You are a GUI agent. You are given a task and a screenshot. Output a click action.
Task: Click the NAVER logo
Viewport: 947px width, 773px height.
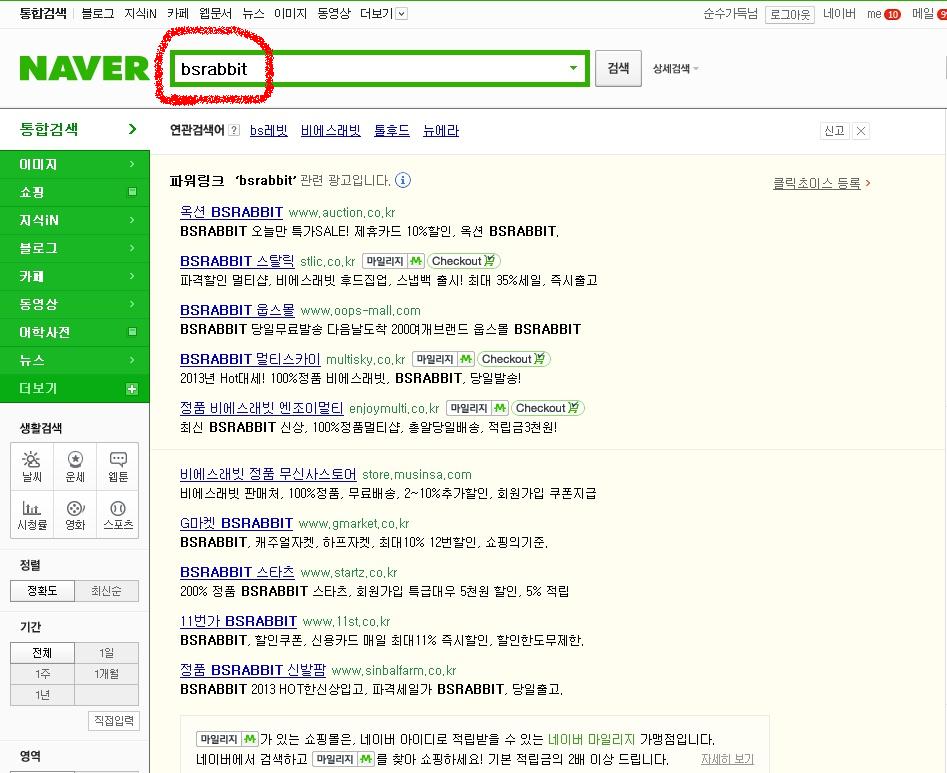[84, 68]
